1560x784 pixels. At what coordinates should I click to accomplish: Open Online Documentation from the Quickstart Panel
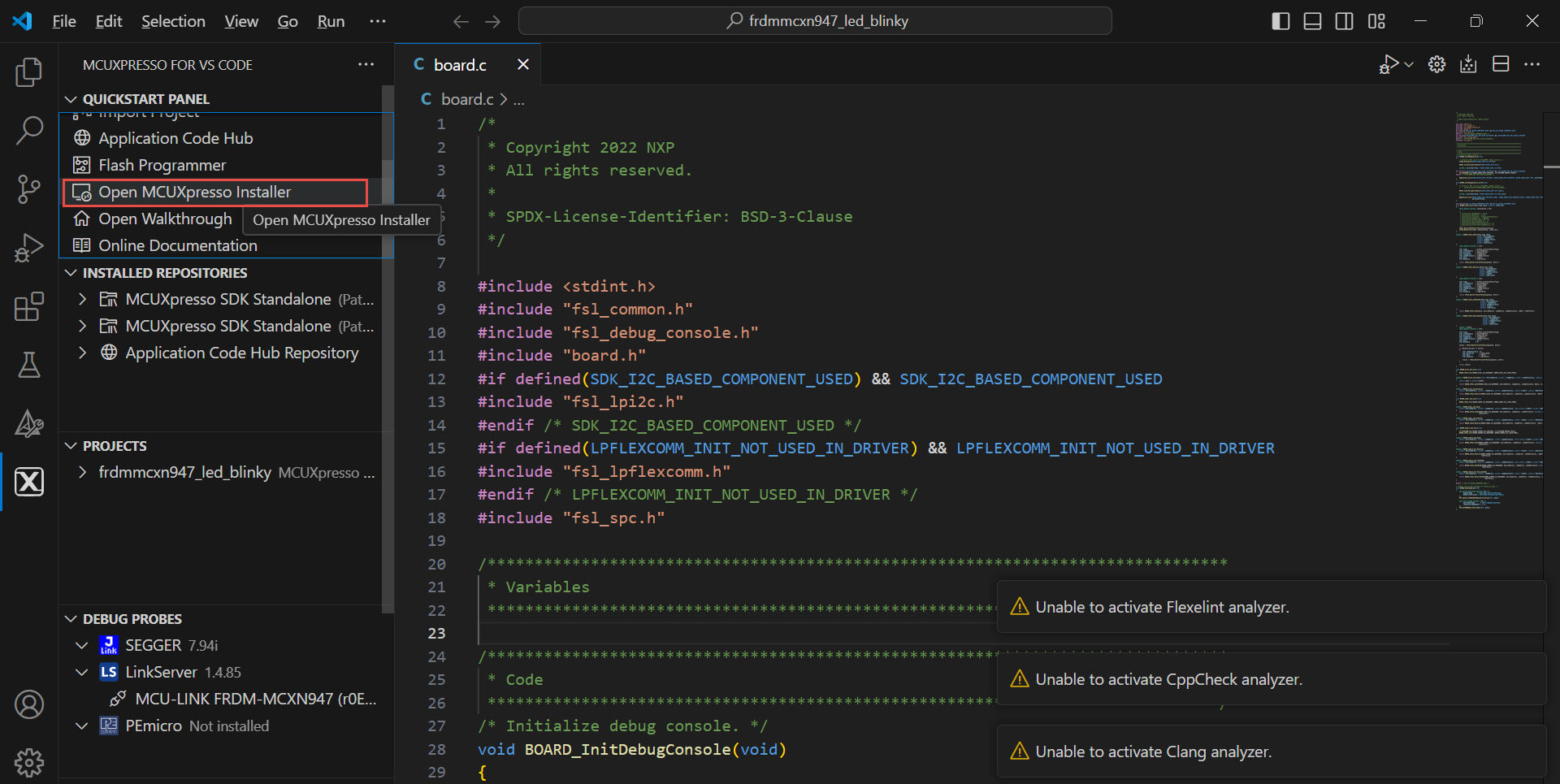[177, 245]
